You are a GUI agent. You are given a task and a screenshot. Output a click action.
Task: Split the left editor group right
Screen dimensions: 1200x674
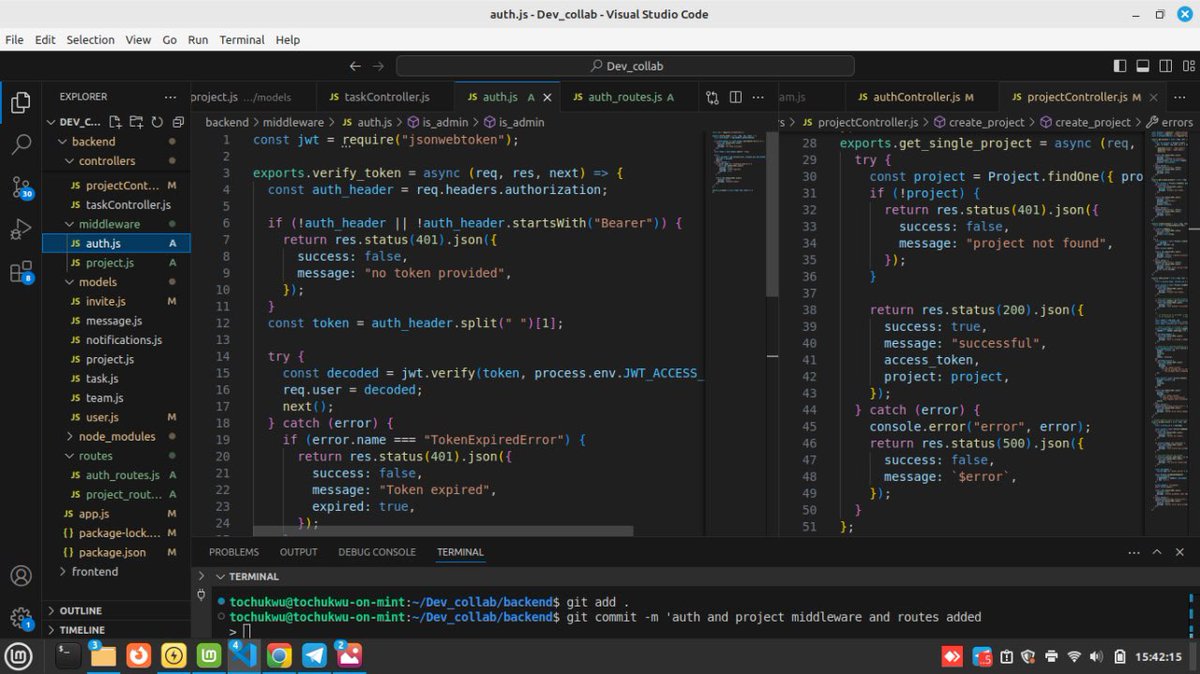pyautogui.click(x=735, y=97)
